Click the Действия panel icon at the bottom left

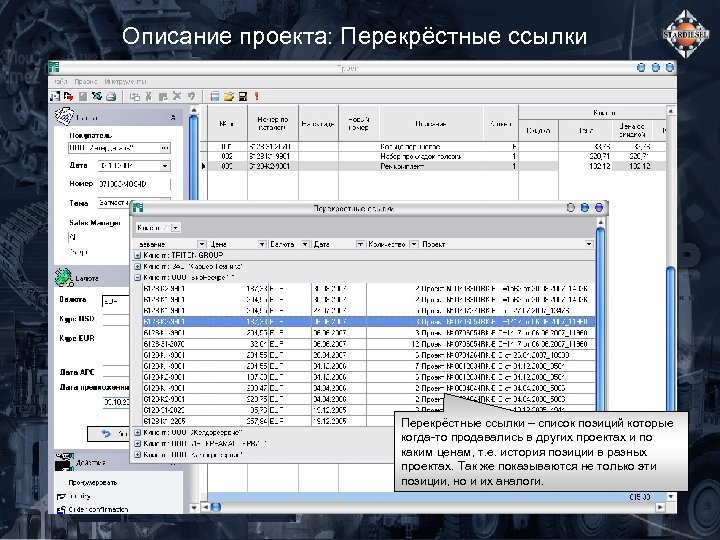[64, 462]
